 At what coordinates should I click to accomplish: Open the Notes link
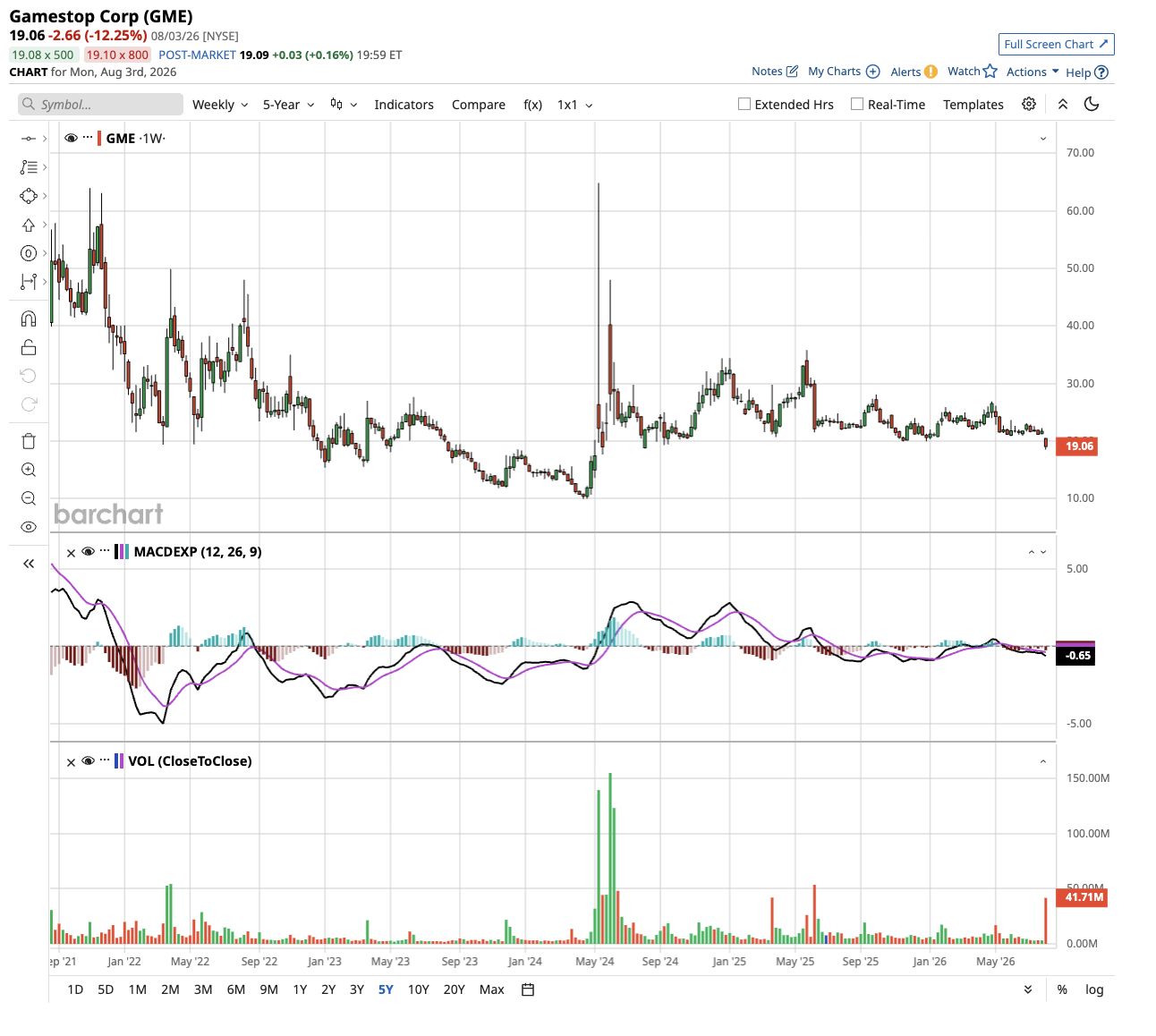click(775, 72)
